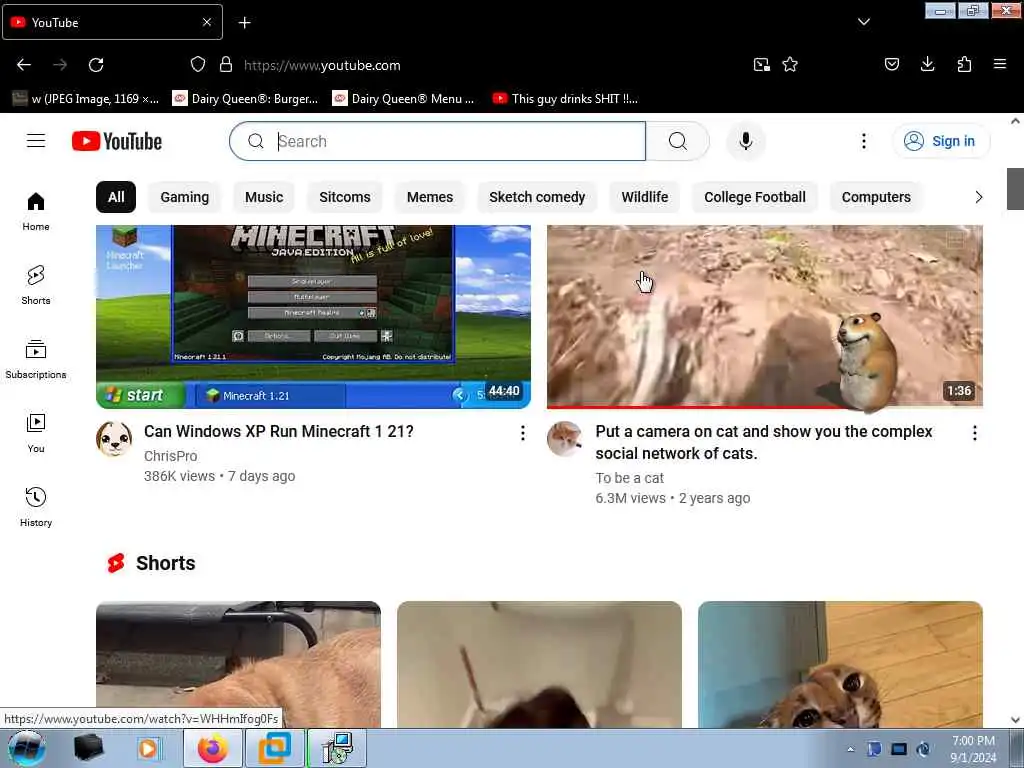Open a new browser tab

[x=244, y=23]
